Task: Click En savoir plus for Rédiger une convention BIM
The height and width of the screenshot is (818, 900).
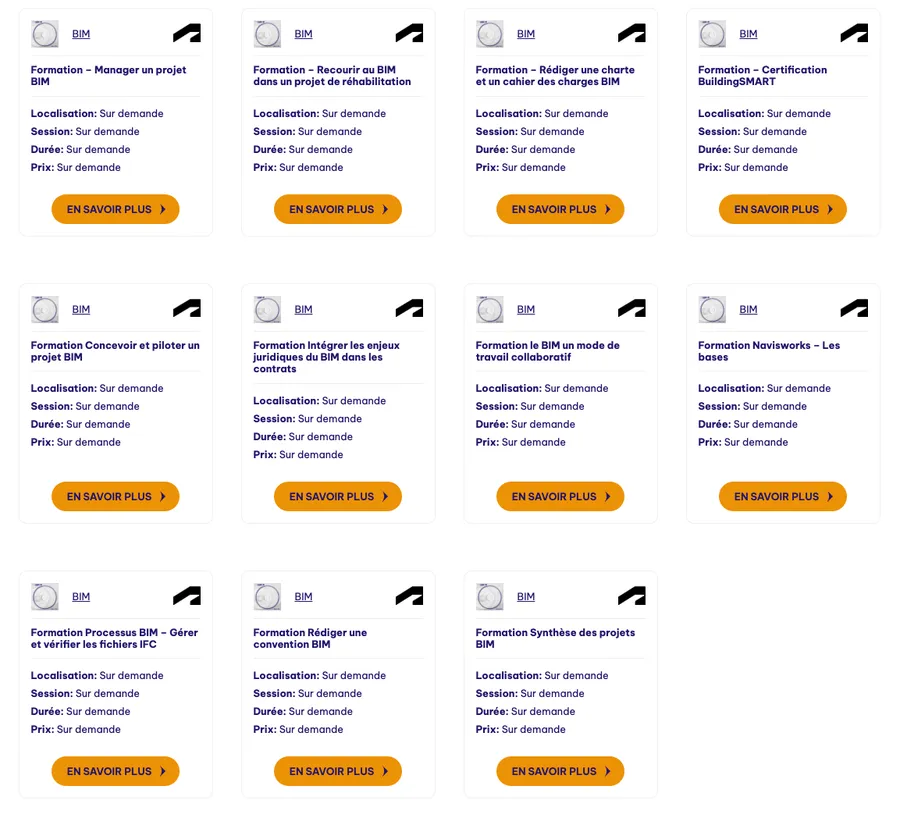Action: [x=337, y=771]
